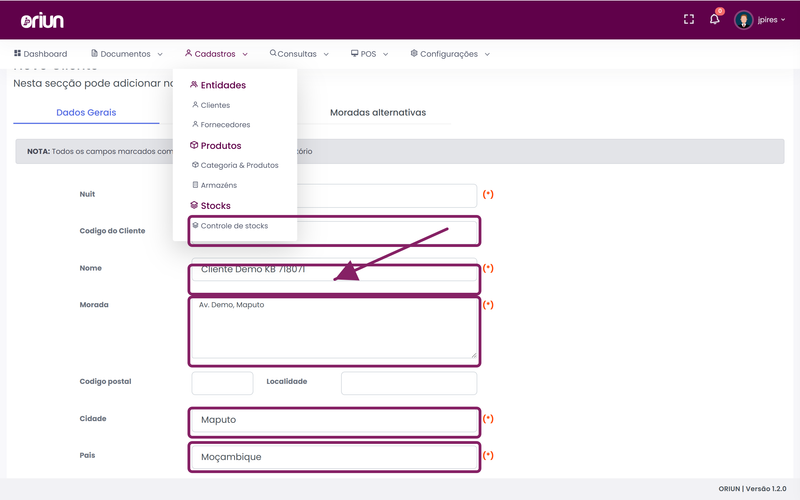Go to Dashboard
The image size is (800, 500).
(40, 54)
